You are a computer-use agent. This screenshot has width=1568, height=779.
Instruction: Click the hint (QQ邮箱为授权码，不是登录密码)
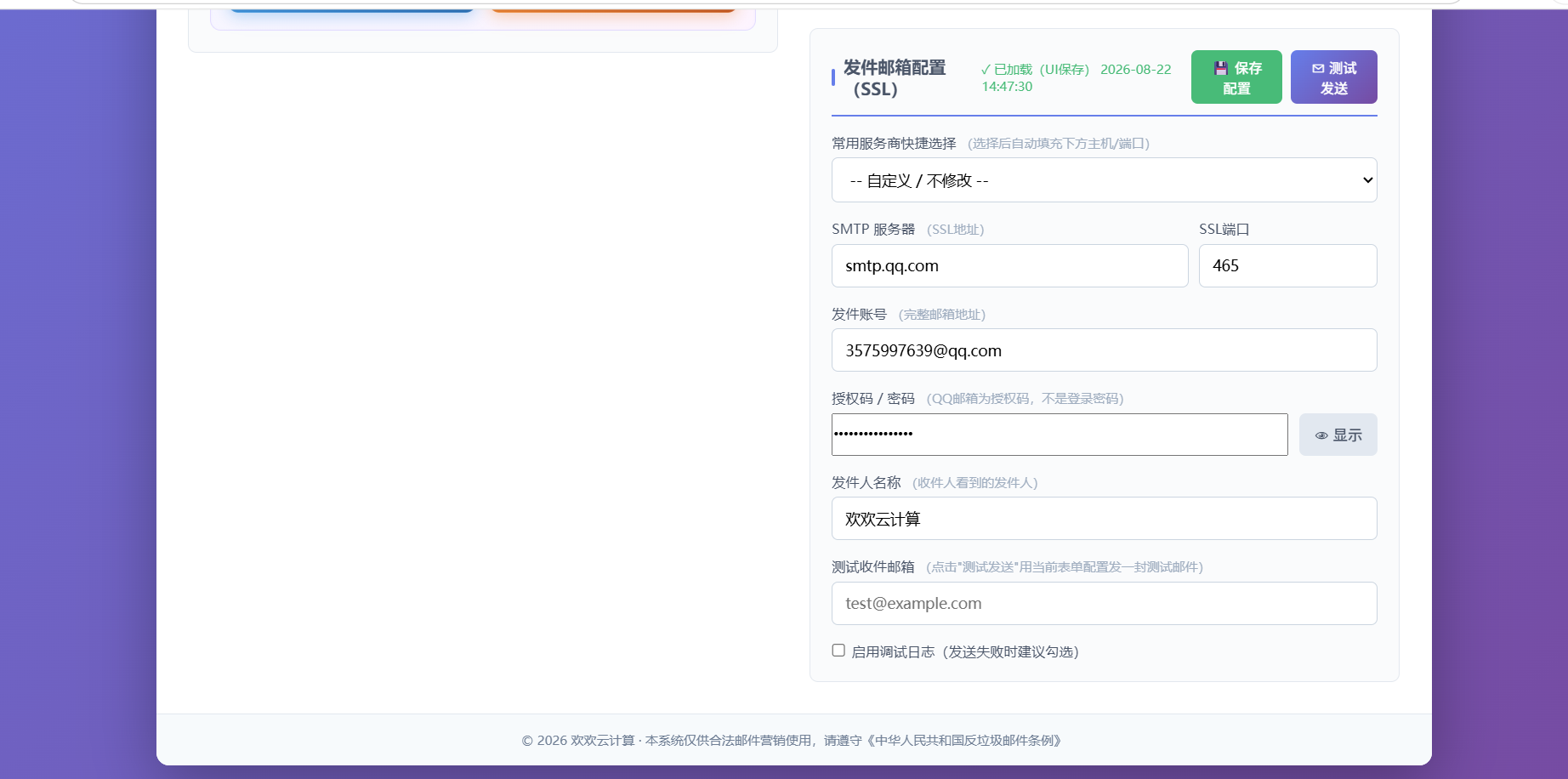[x=1025, y=399]
